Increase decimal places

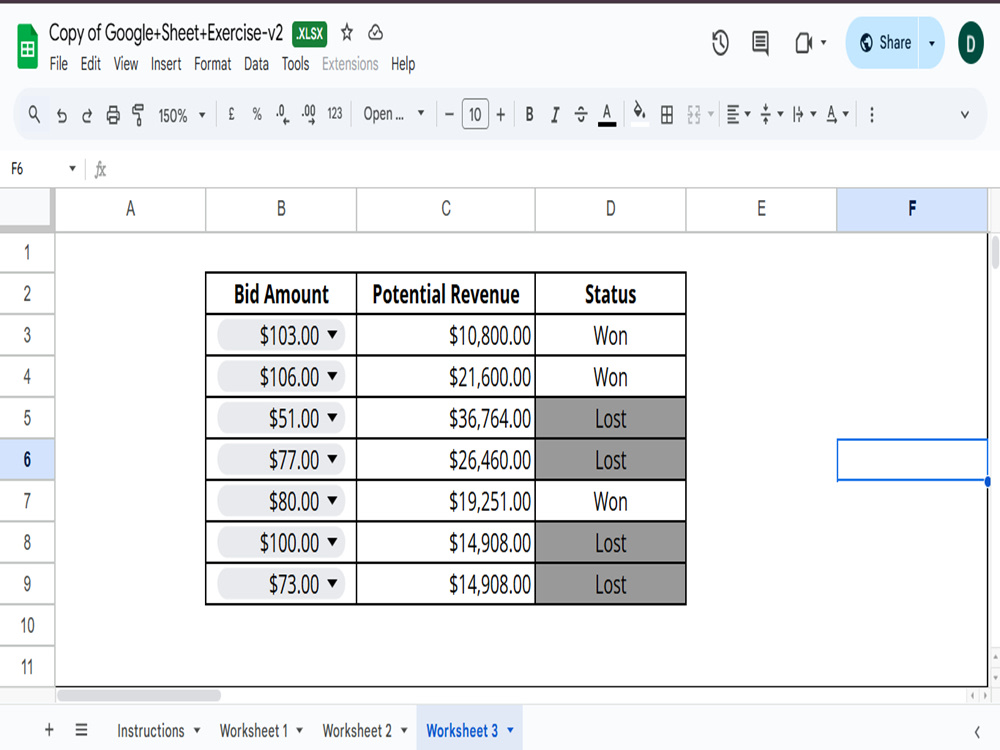pyautogui.click(x=309, y=115)
